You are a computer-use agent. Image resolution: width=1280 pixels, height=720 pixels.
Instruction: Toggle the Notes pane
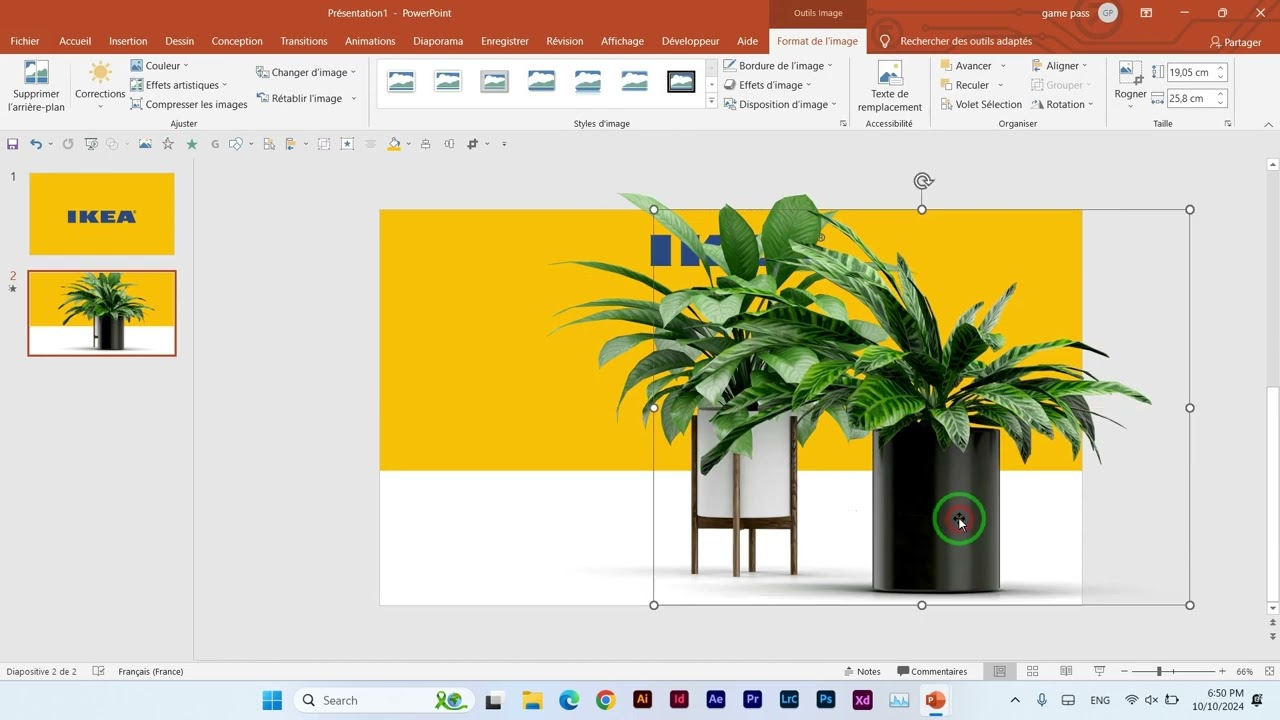pyautogui.click(x=862, y=671)
